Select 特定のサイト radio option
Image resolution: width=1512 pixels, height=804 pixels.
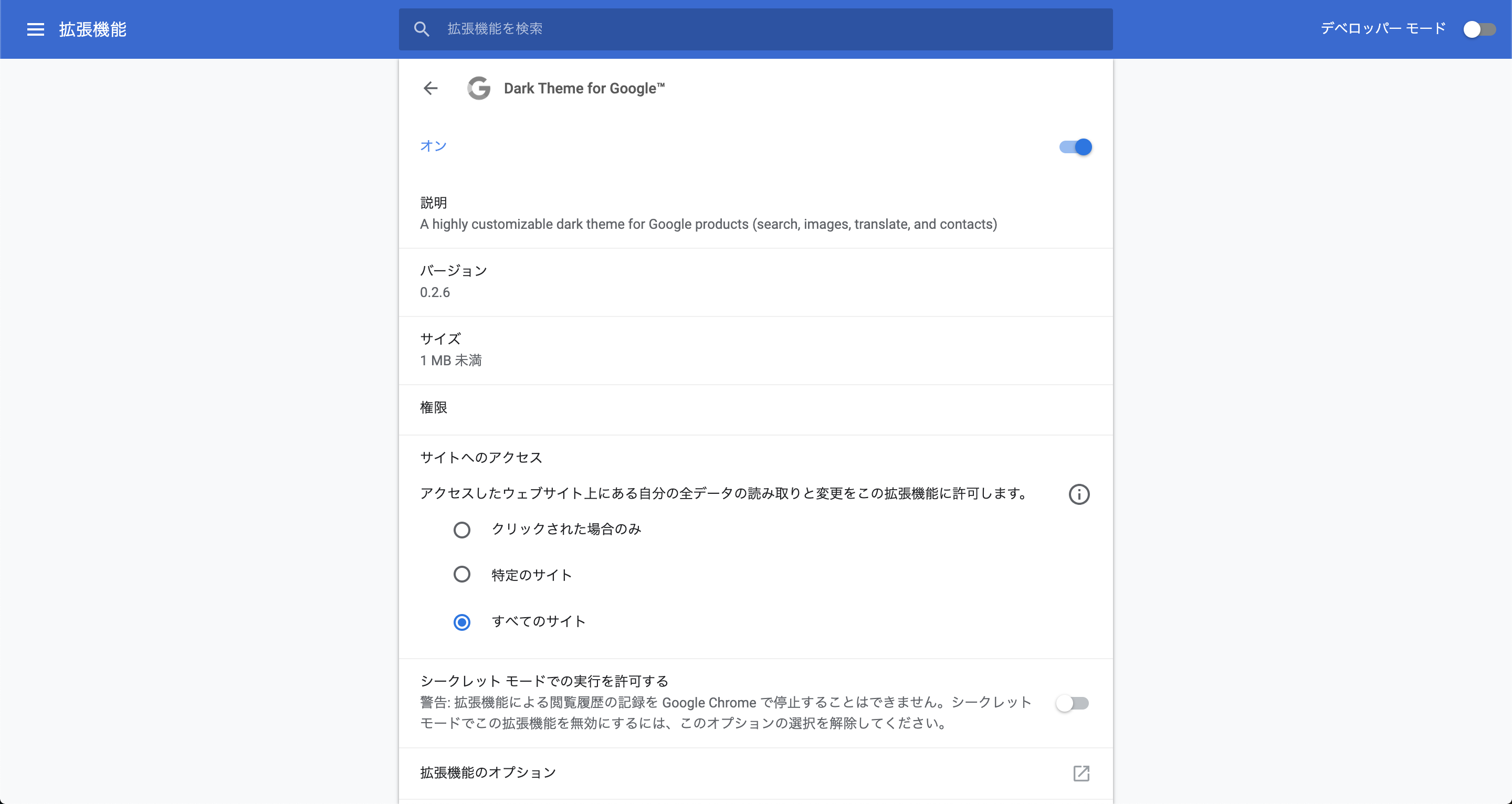click(462, 574)
